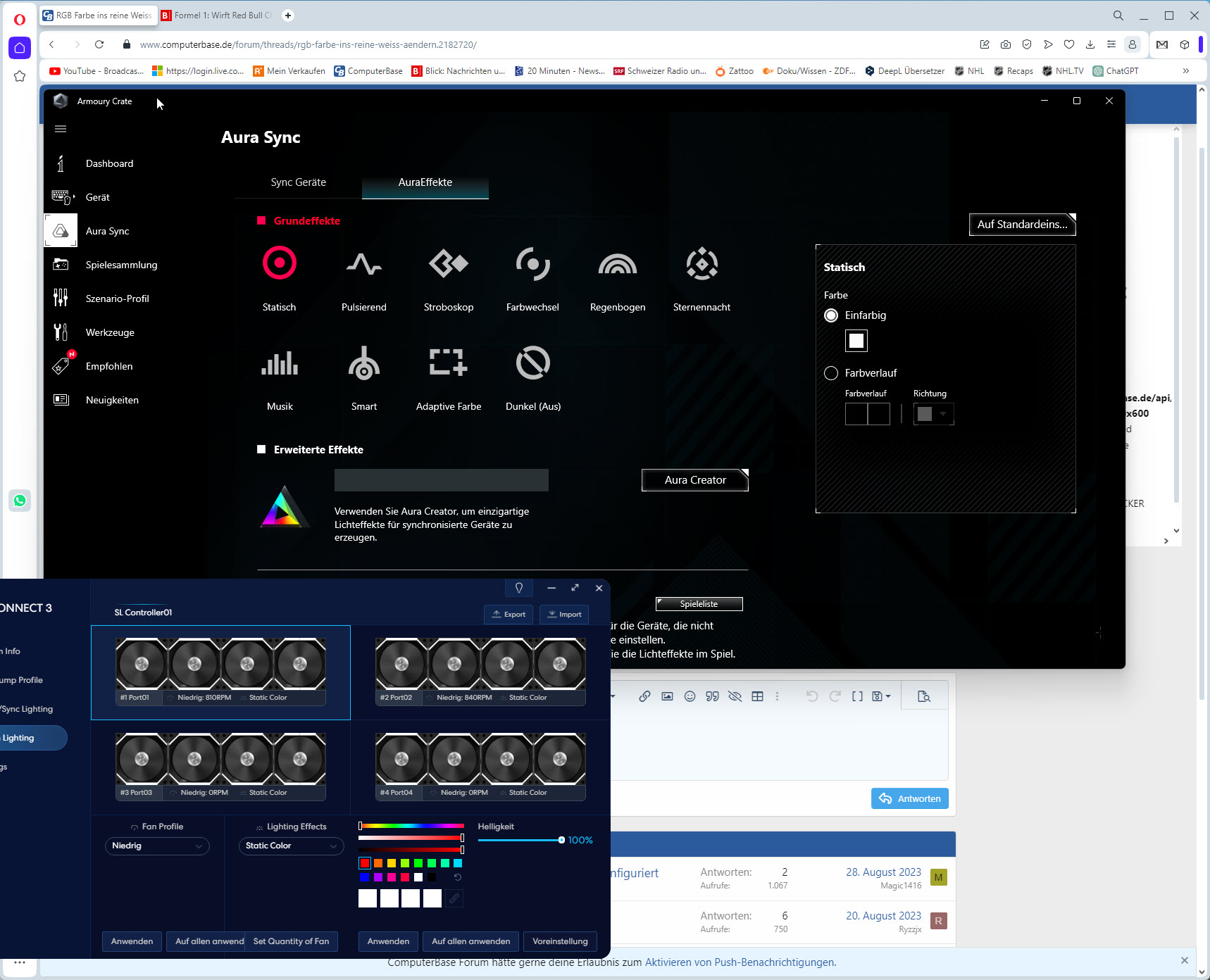Open Sync Lighting in L-Connect menu

(x=27, y=709)
